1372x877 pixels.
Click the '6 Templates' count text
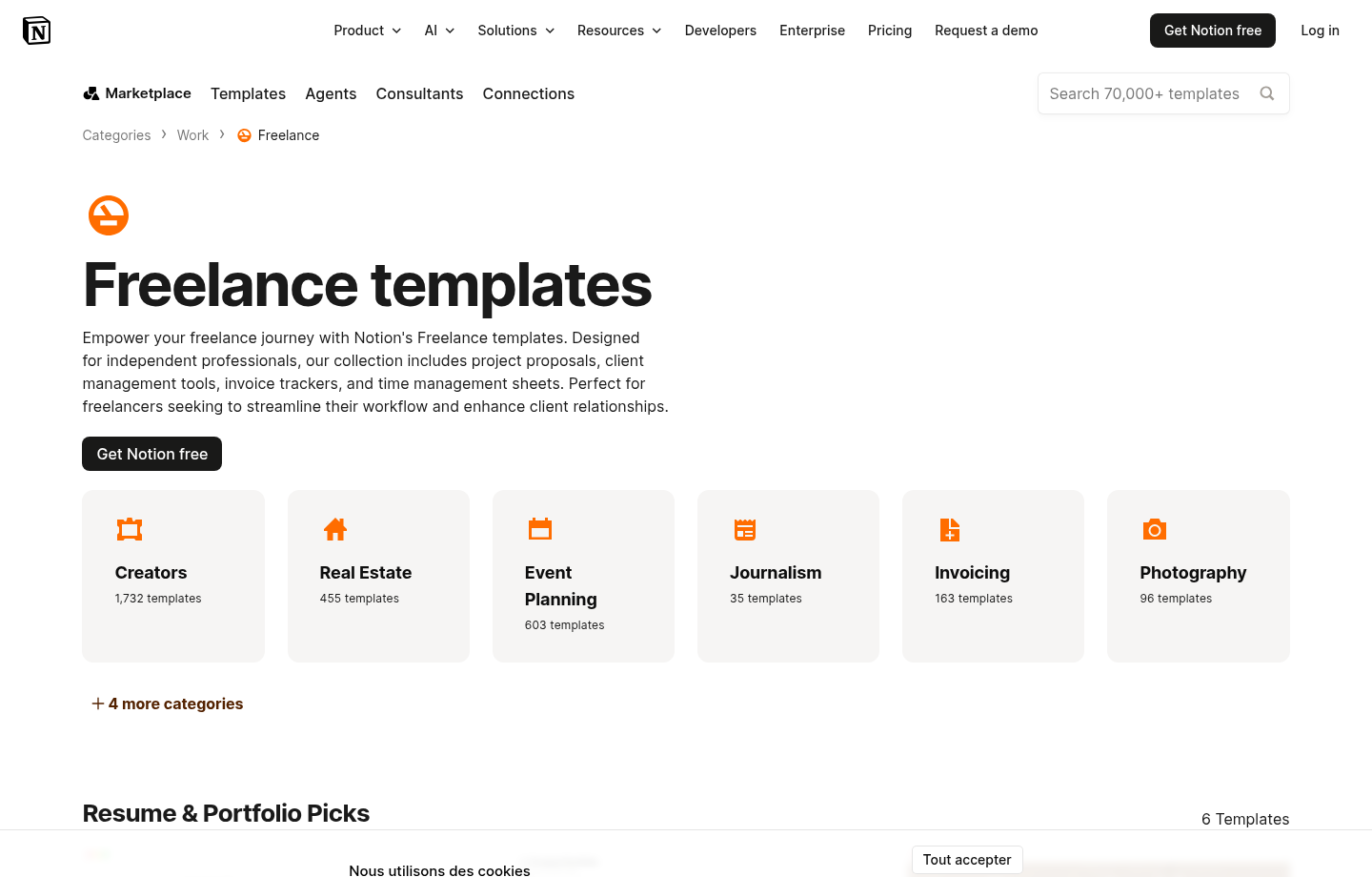pos(1245,819)
